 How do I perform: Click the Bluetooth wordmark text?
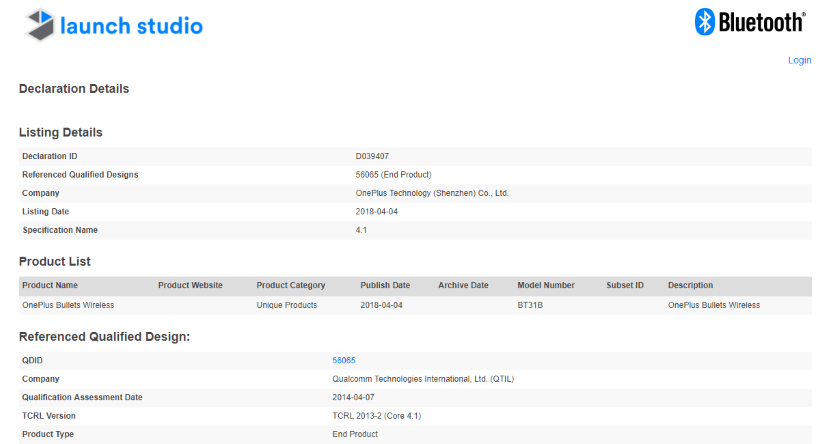pos(762,23)
